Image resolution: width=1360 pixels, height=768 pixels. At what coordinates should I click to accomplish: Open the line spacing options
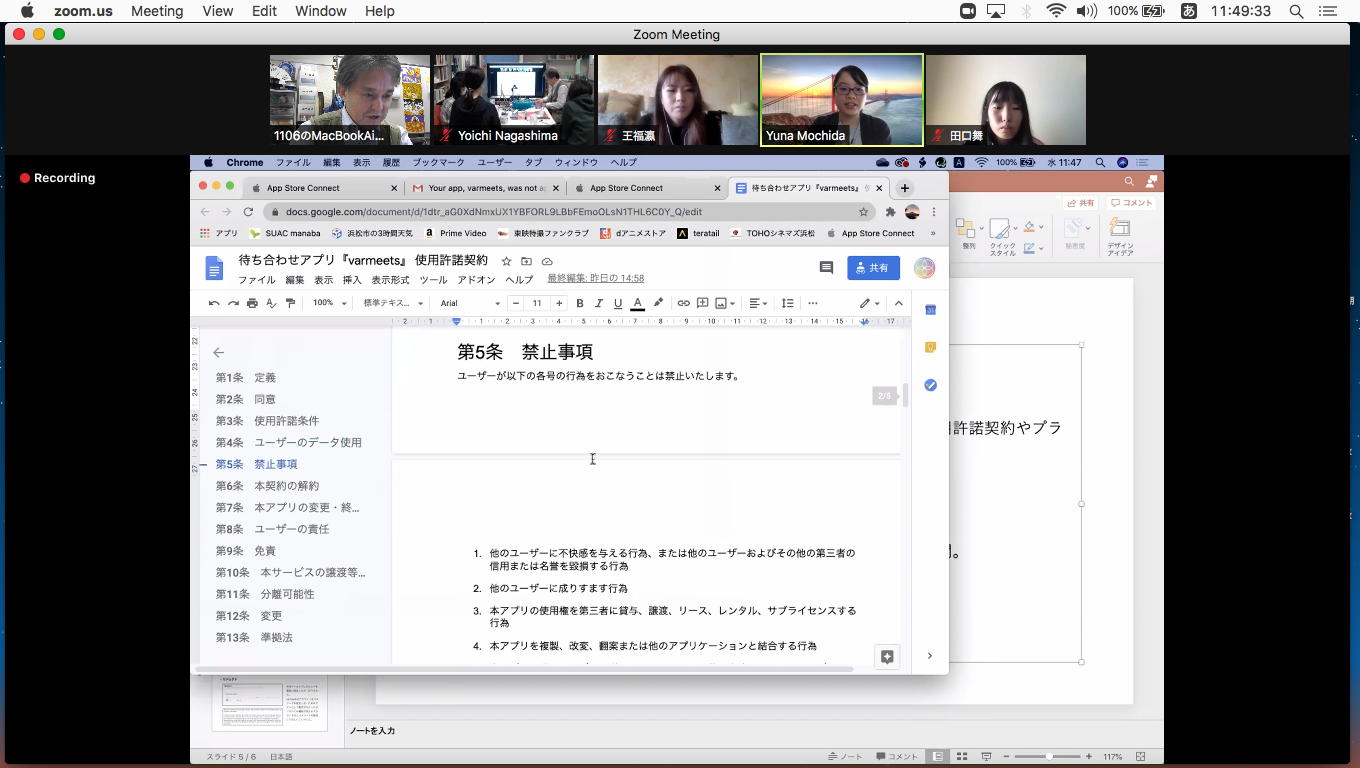click(x=787, y=303)
